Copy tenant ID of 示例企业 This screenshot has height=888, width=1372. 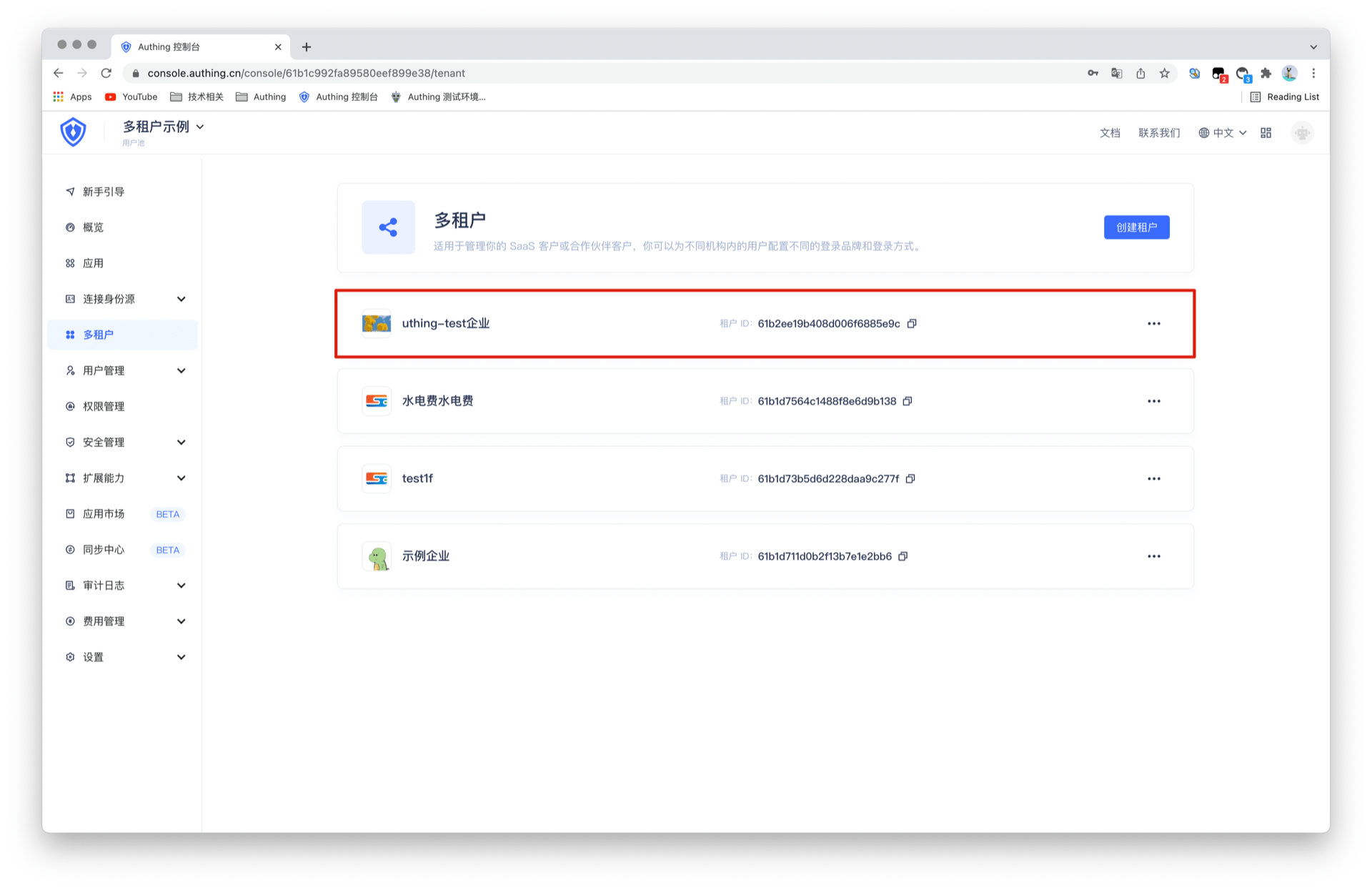[903, 556]
